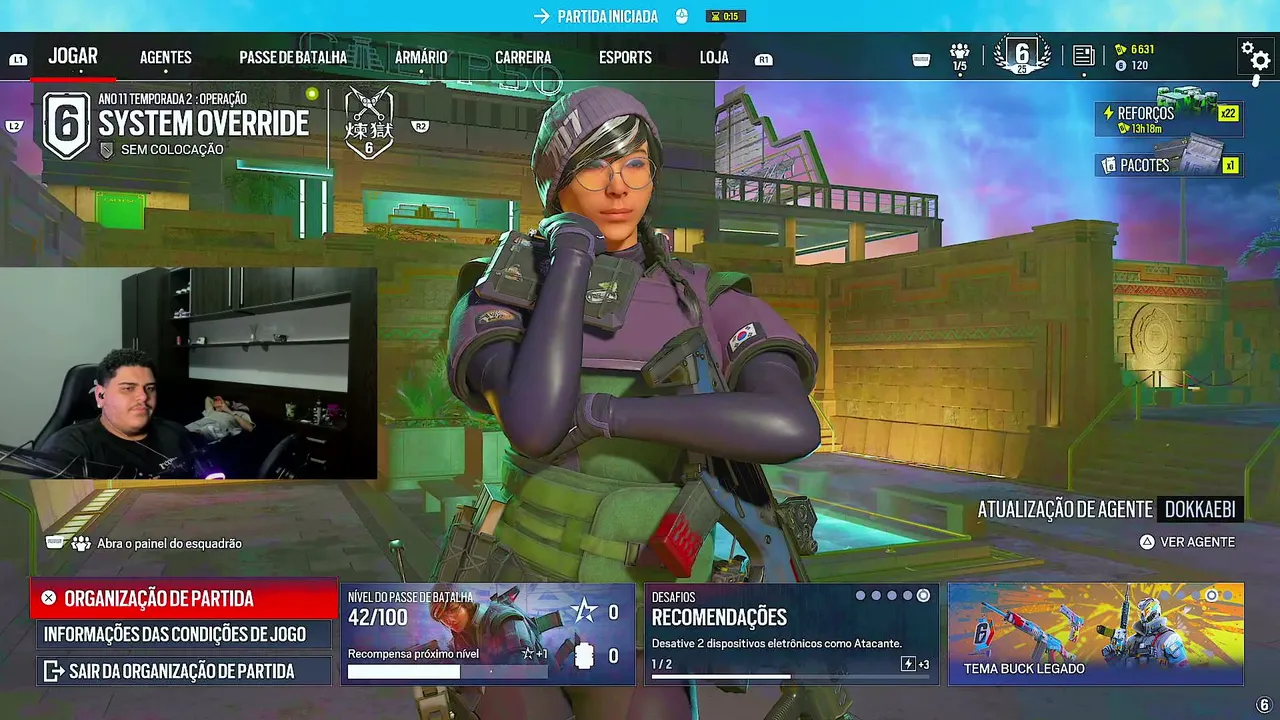Viewport: 1280px width, 720px height.
Task: Cancel Organização de Partida matchmaking
Action: (x=184, y=598)
